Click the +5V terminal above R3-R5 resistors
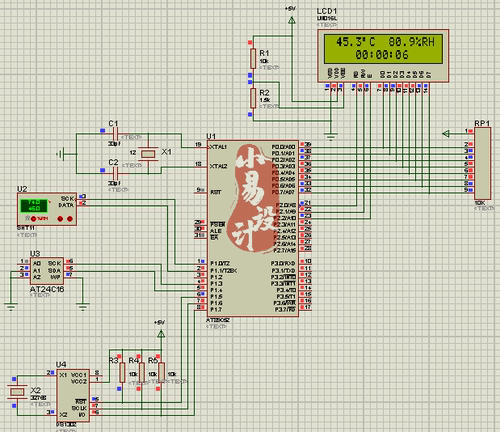The width and height of the screenshot is (500, 432). pyautogui.click(x=161, y=334)
